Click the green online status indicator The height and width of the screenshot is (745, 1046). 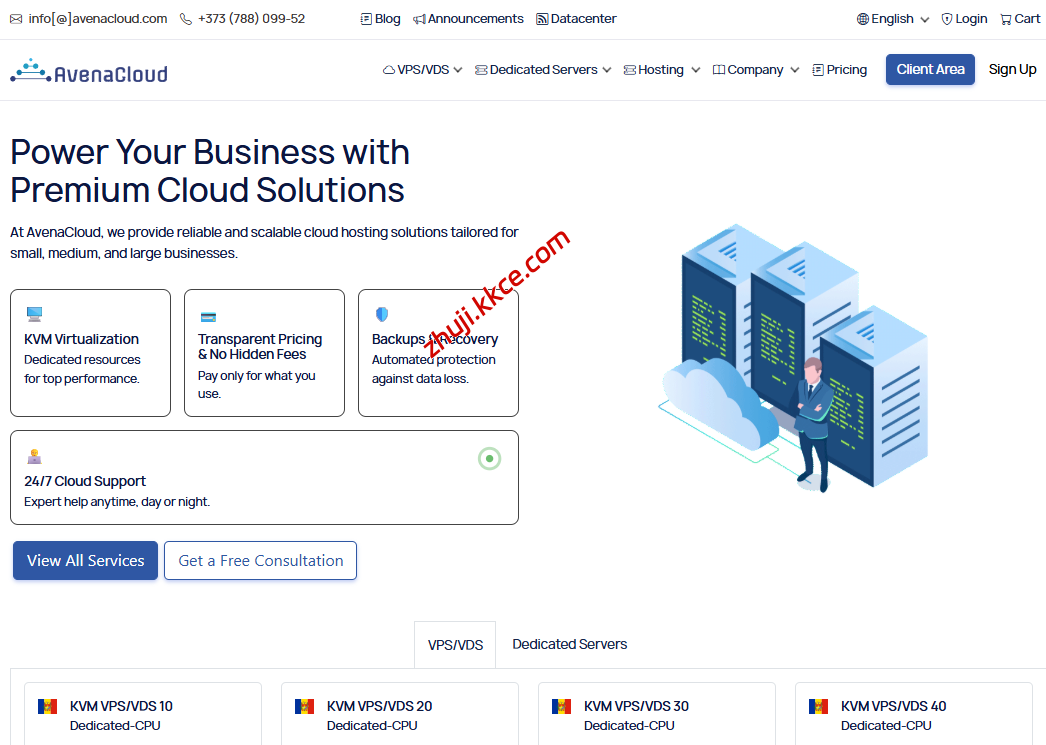[489, 459]
